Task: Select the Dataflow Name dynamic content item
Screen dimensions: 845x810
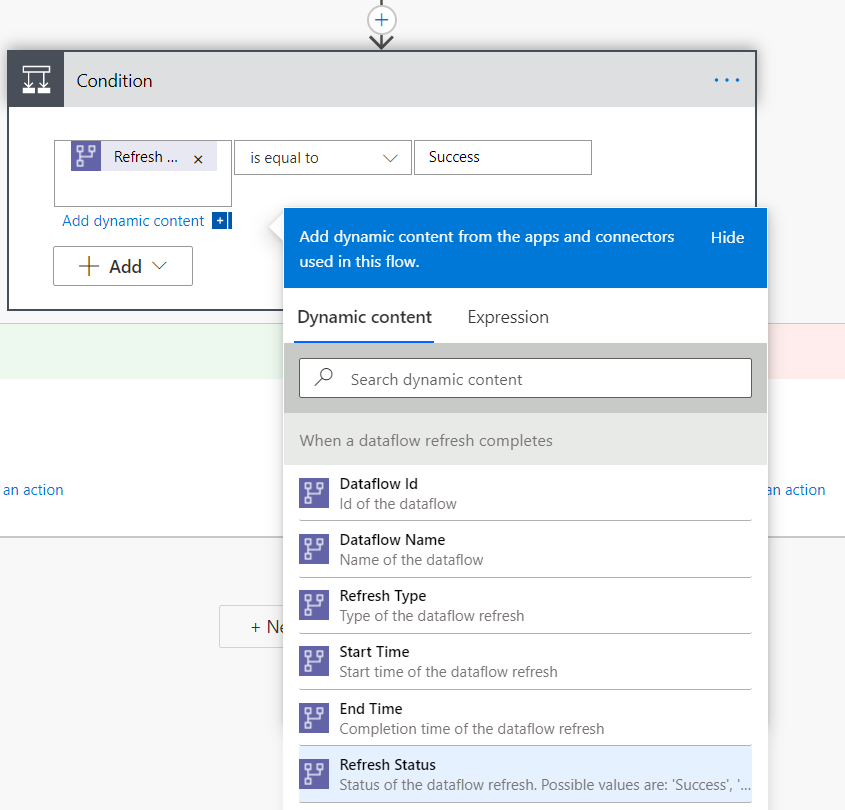Action: [x=525, y=549]
